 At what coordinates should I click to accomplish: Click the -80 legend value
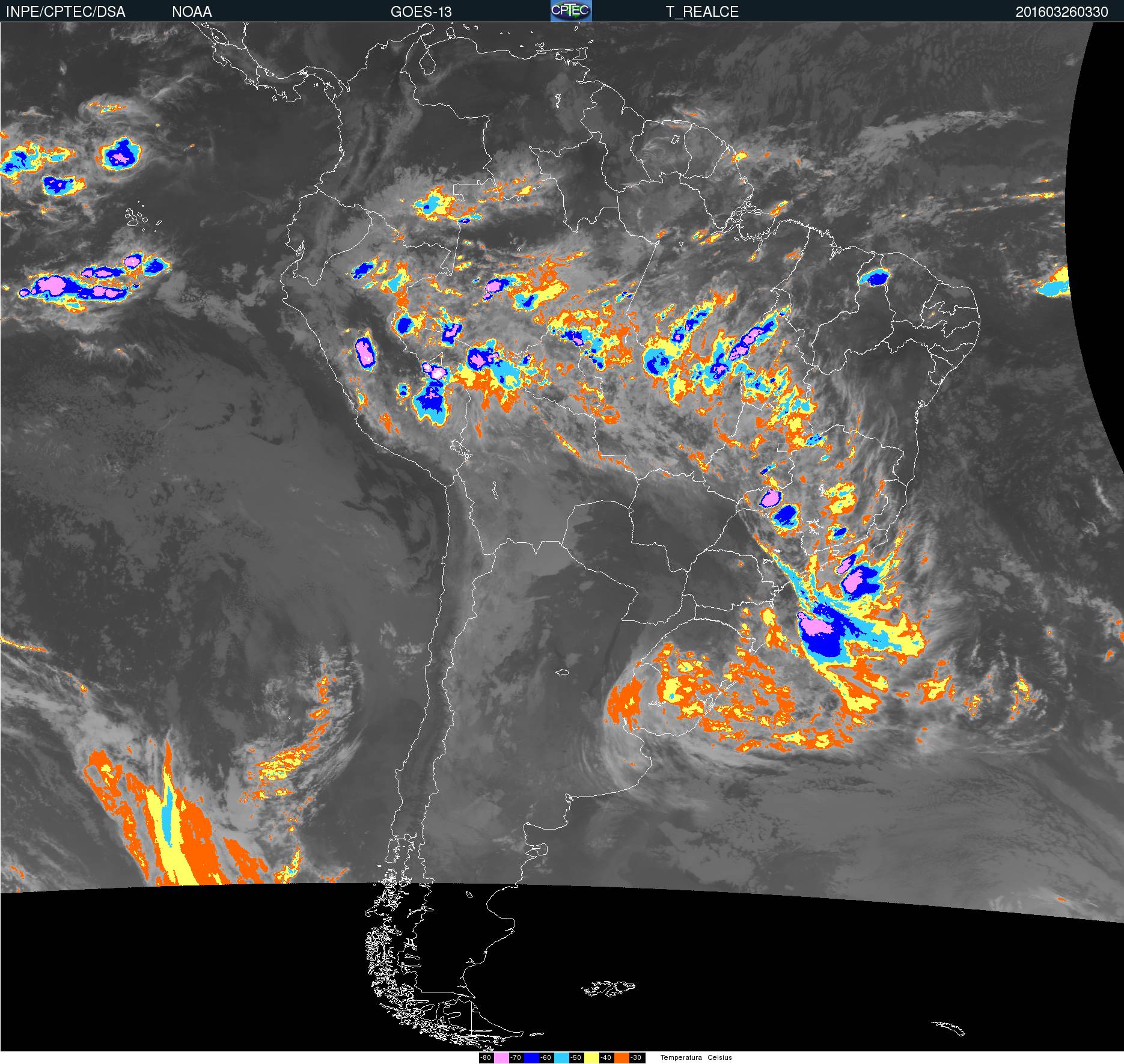(x=486, y=1057)
